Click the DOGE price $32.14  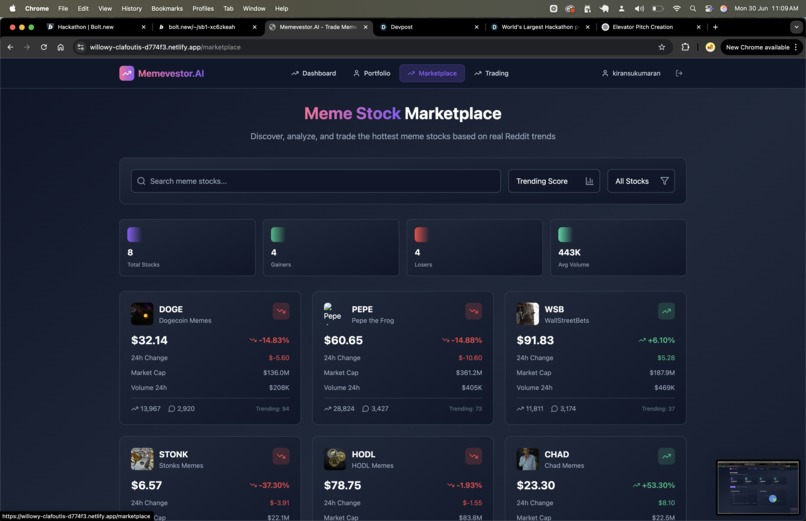pos(149,340)
